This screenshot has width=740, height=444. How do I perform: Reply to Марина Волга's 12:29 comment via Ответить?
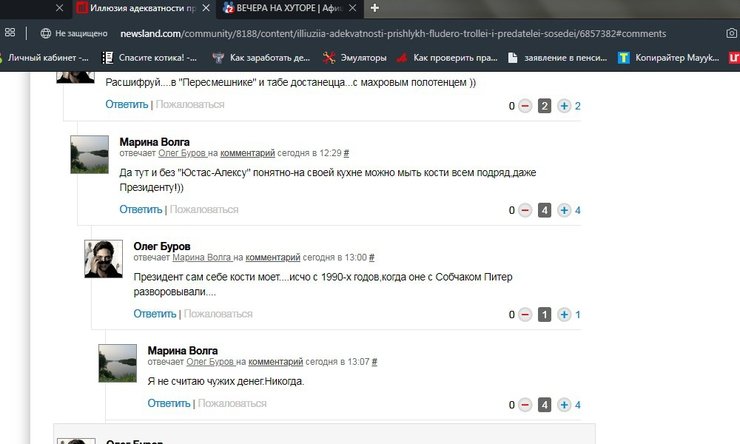point(140,210)
